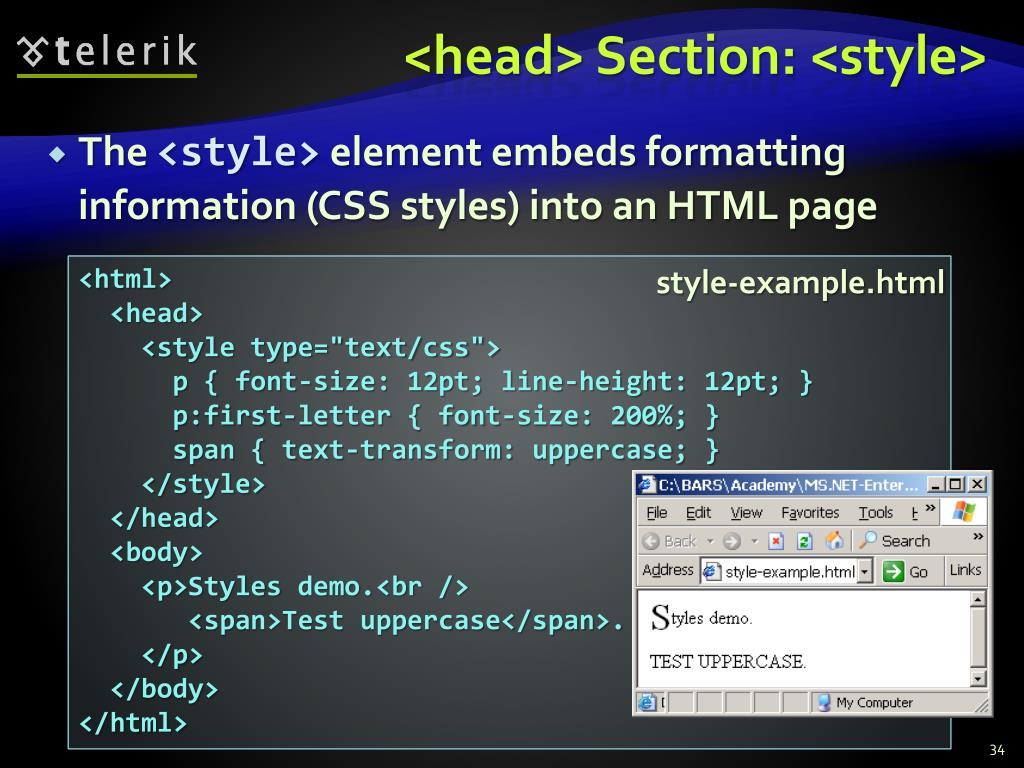This screenshot has height=768, width=1024.
Task: Click the code line '<span>Test uppercase</span>.'
Action: [406, 620]
